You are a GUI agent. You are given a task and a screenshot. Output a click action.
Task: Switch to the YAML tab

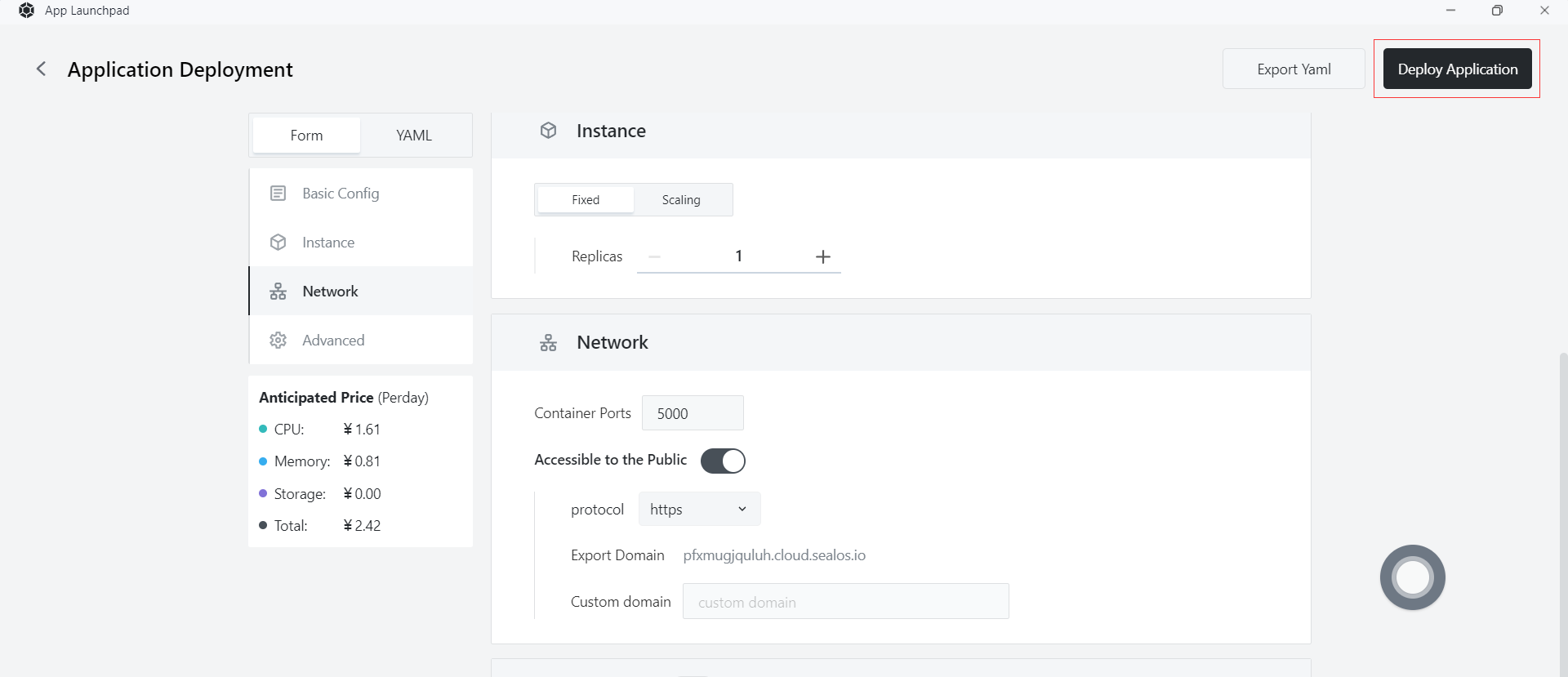pos(414,136)
